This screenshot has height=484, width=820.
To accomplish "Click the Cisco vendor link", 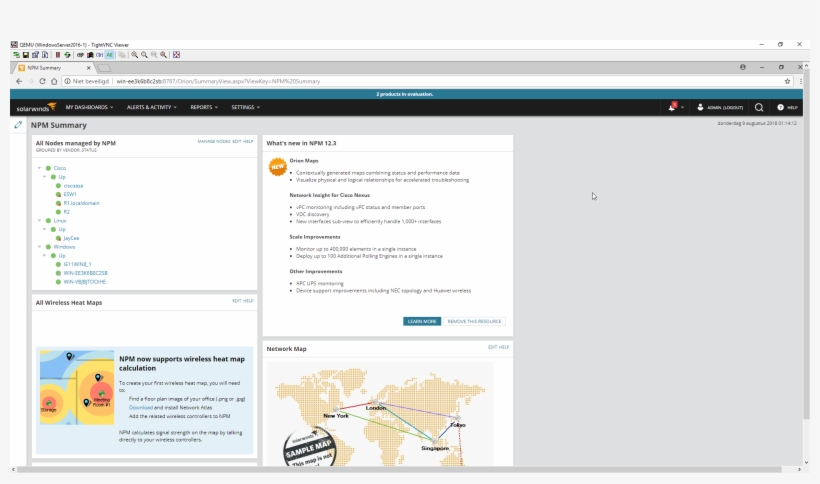I will (60, 168).
